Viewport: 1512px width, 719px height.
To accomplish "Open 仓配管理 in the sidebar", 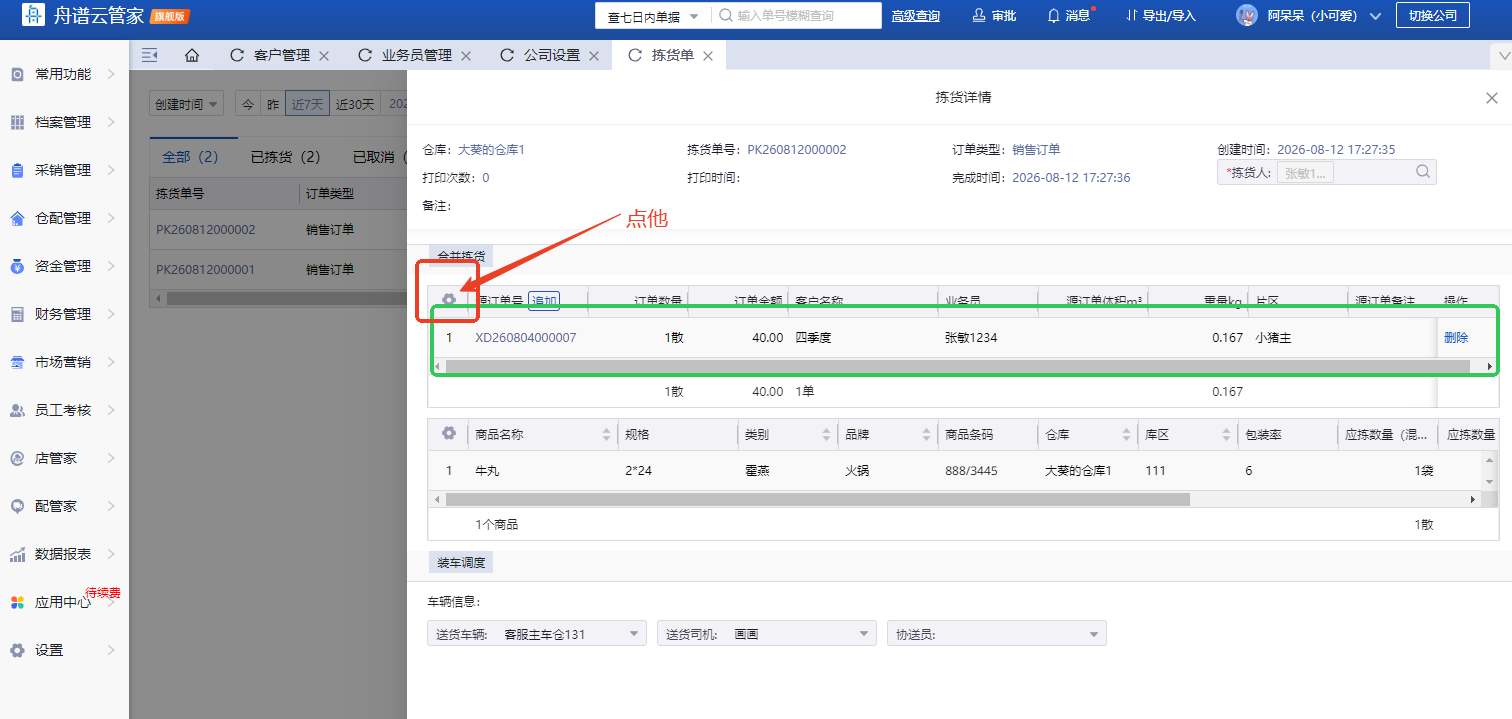I will point(64,218).
